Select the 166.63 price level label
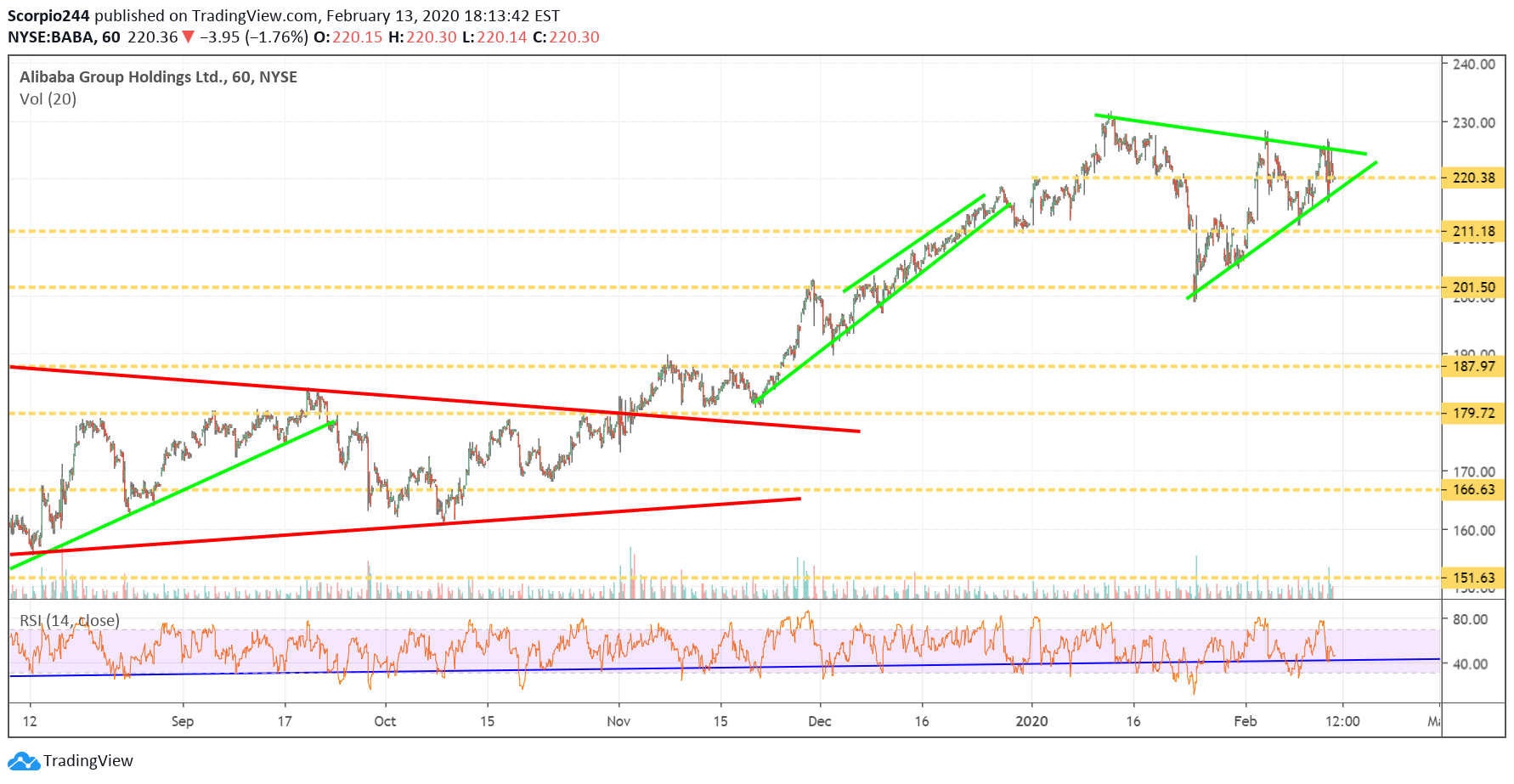1514x784 pixels. (1474, 489)
